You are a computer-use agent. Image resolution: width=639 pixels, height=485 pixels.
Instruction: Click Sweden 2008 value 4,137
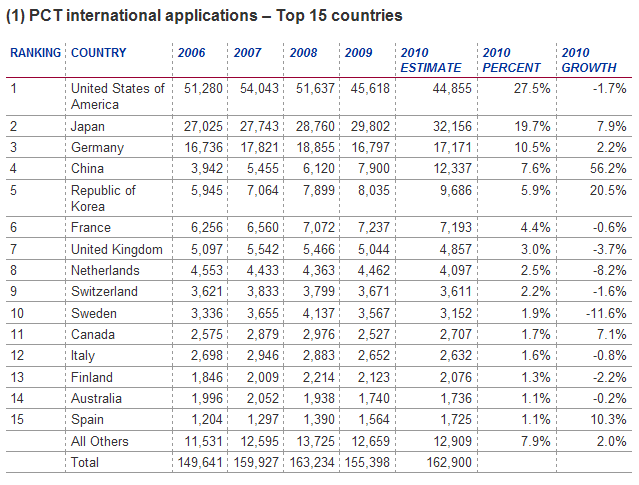click(319, 313)
